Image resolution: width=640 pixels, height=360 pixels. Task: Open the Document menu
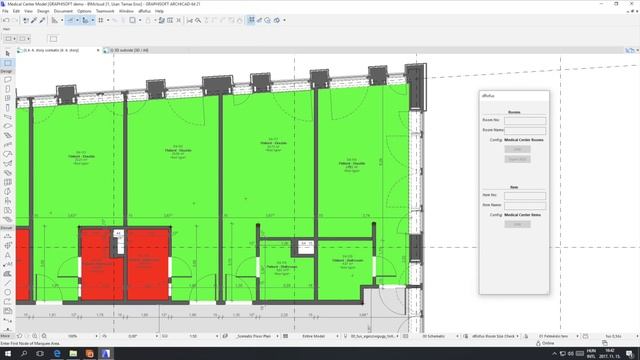pyautogui.click(x=63, y=11)
